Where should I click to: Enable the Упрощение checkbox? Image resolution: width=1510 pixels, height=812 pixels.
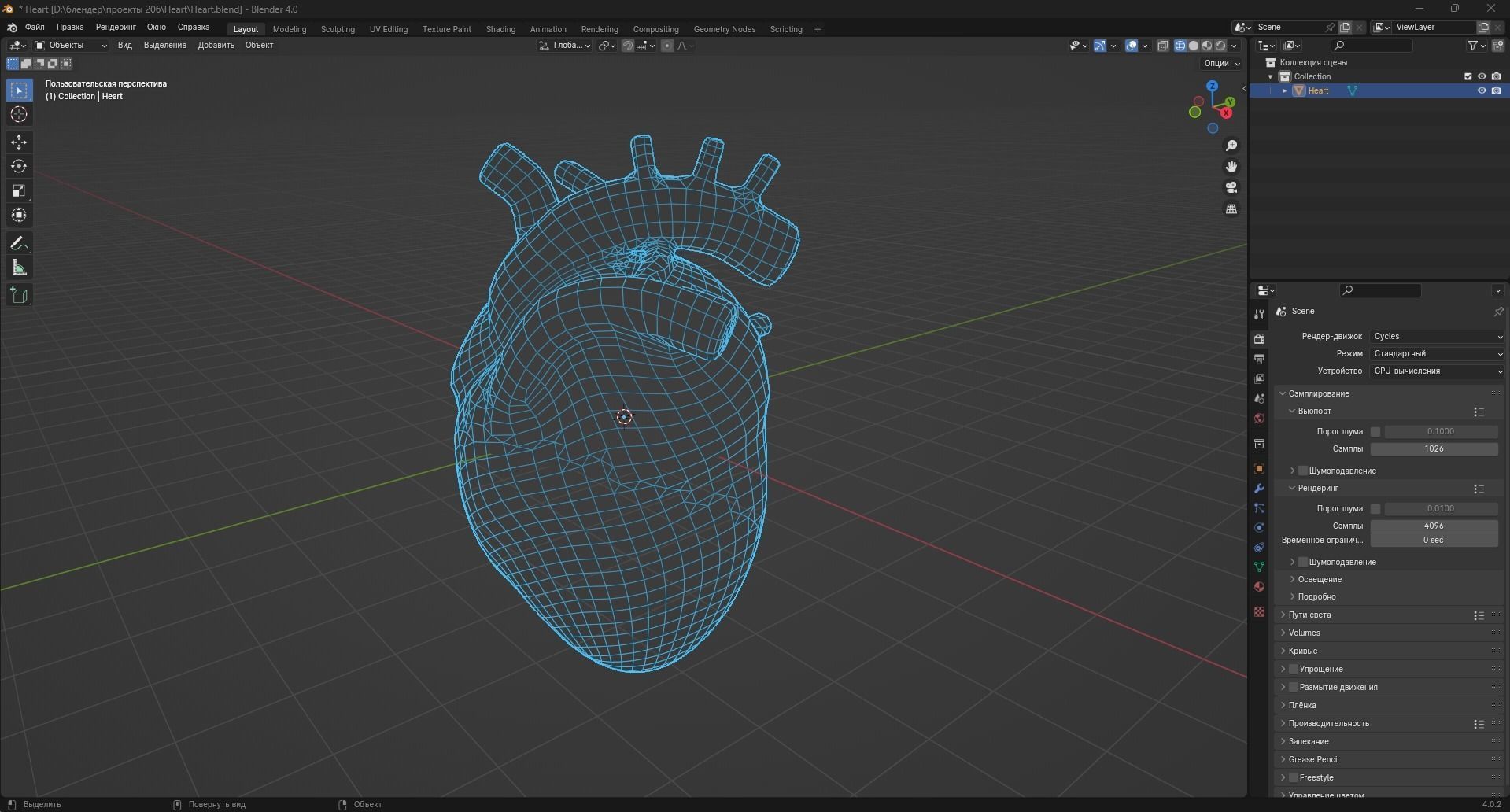[x=1294, y=669]
